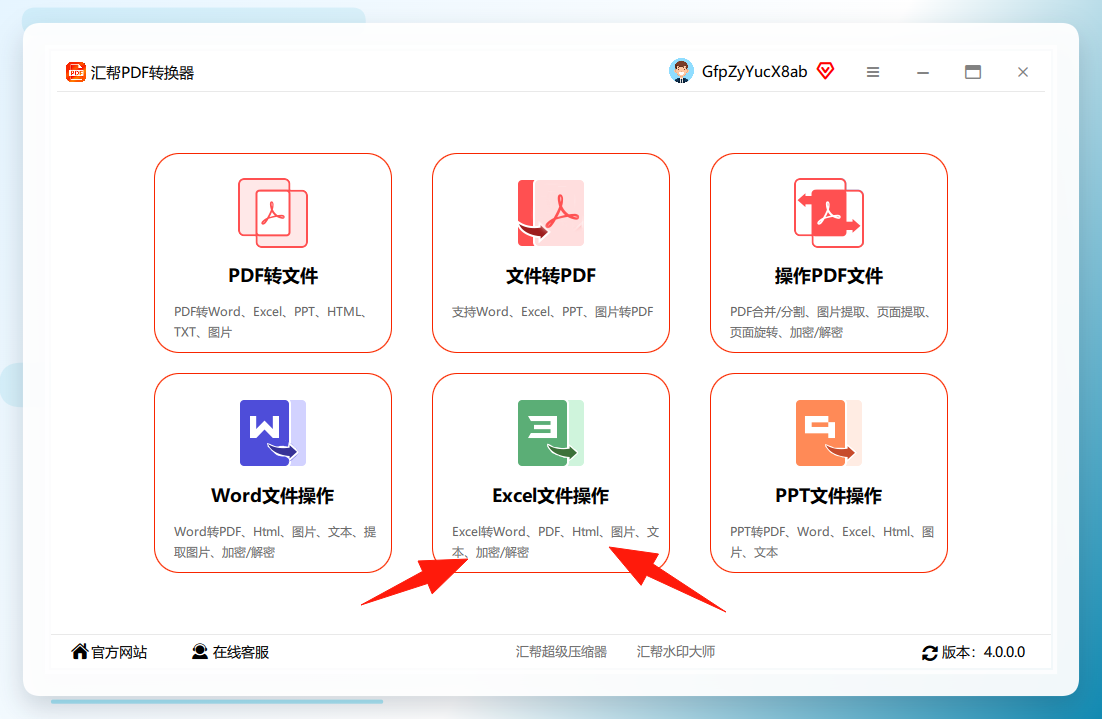Select the 文件转PDF title
This screenshot has width=1102, height=719.
click(551, 276)
